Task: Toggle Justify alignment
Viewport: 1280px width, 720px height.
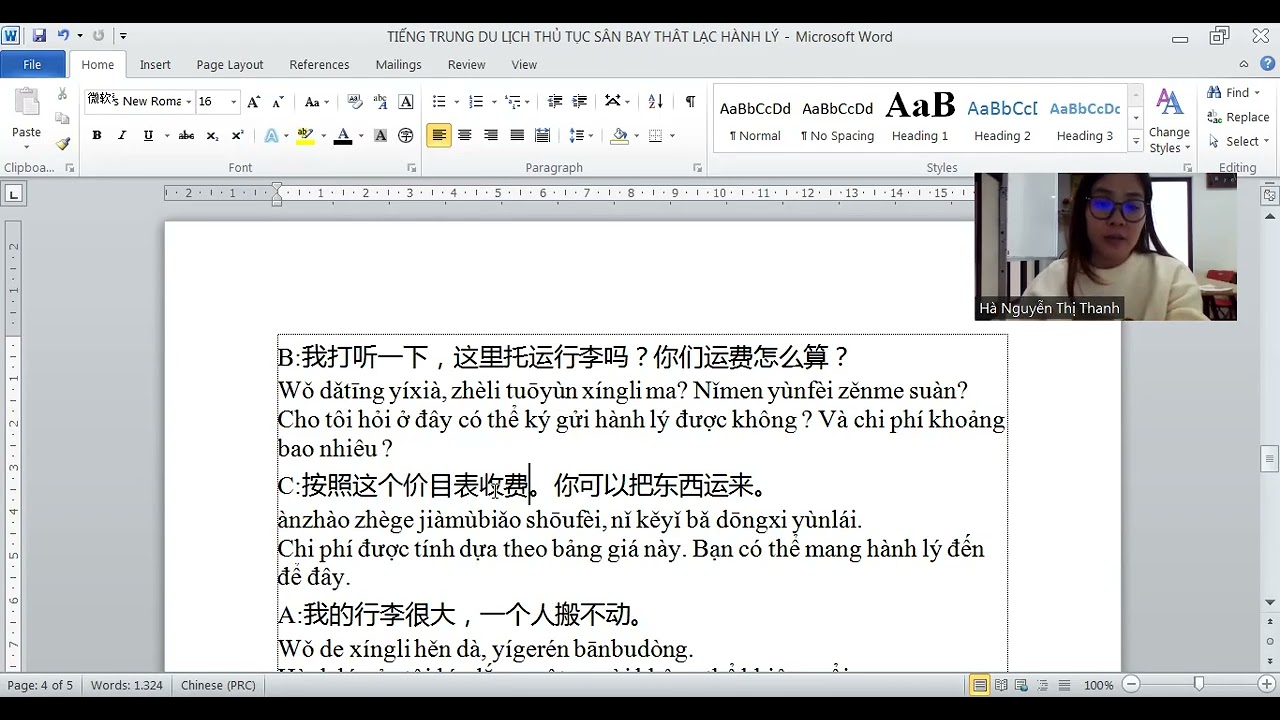Action: pyautogui.click(x=517, y=135)
